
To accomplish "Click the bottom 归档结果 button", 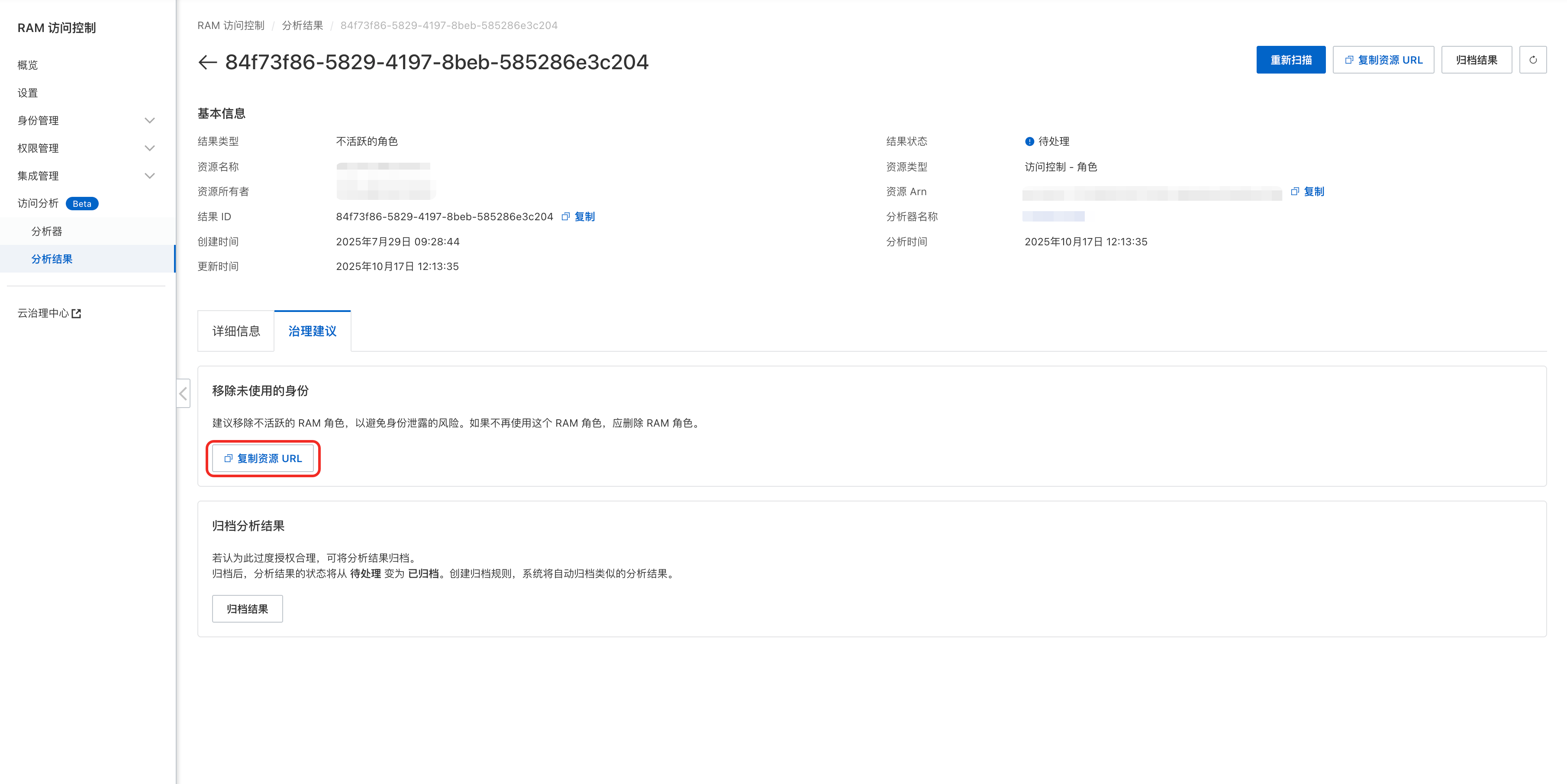I will coord(247,608).
